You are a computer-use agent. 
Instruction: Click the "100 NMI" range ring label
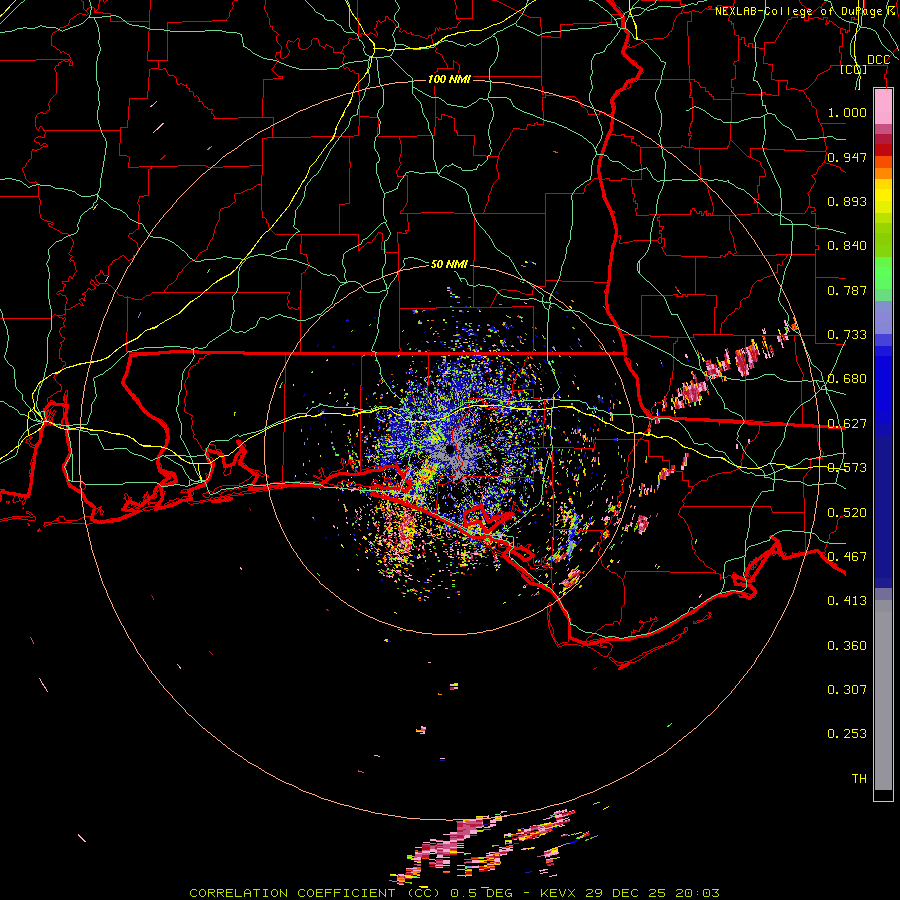click(449, 79)
